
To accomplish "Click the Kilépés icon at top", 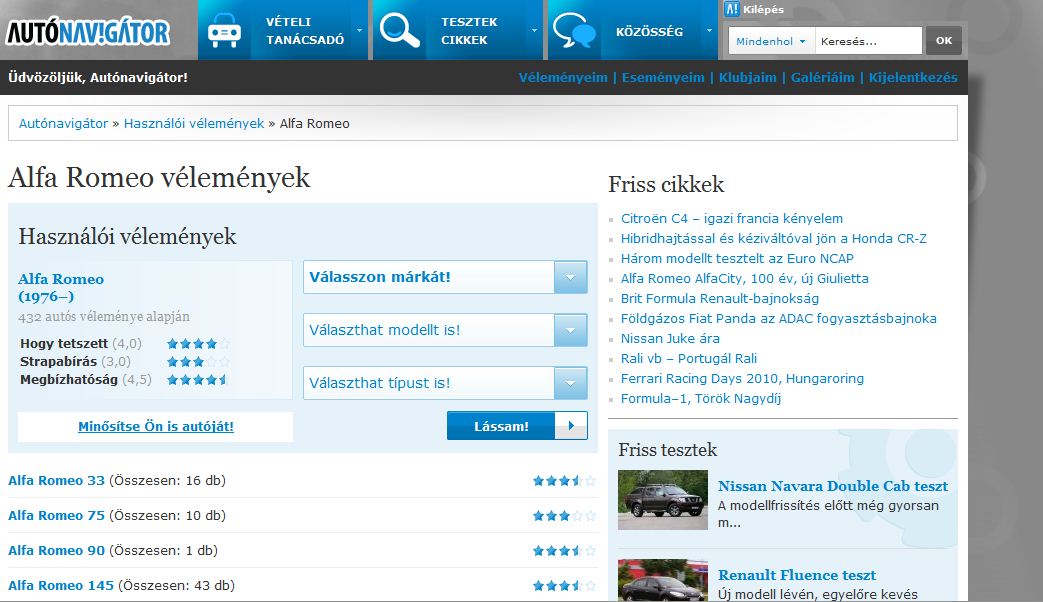I will [732, 9].
